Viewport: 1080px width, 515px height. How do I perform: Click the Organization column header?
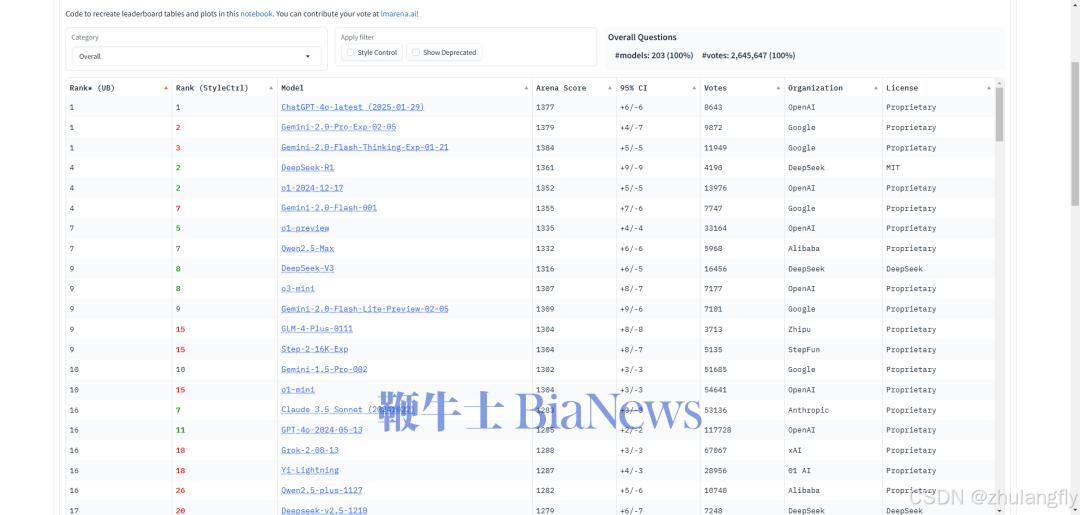tap(815, 88)
